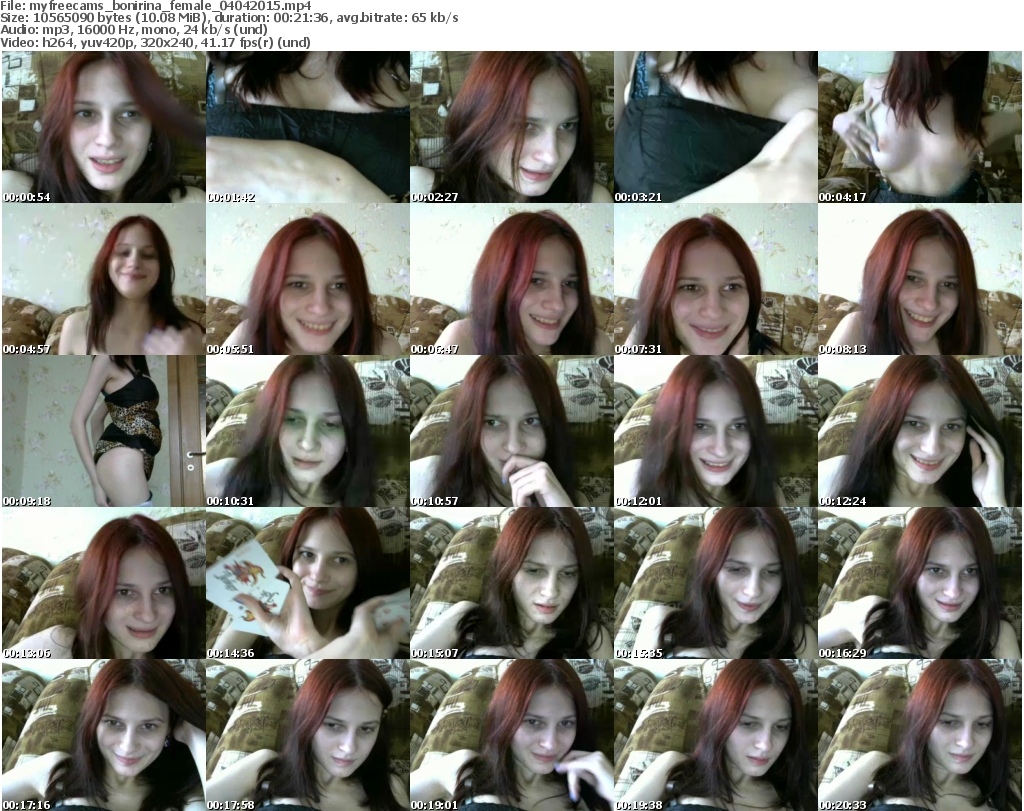
Task: Select the 00:17:16 thumbnail
Action: tap(104, 735)
